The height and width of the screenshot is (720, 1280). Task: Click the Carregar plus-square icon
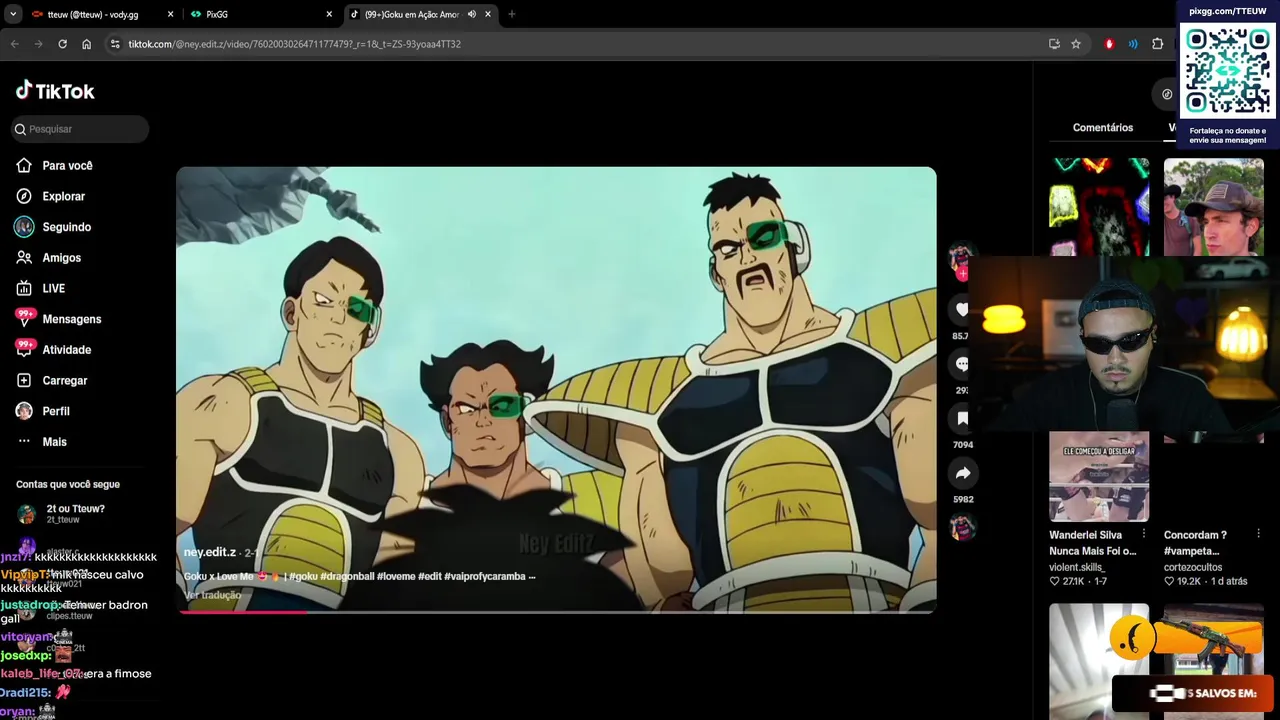coord(24,380)
